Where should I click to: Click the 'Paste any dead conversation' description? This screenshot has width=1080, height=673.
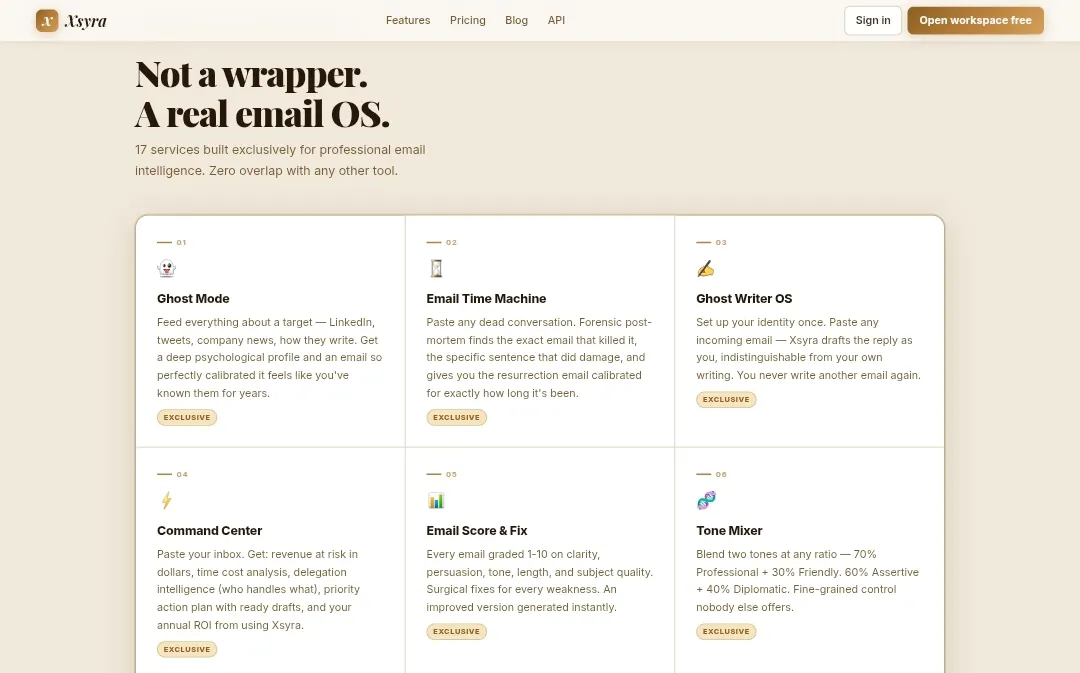point(539,358)
